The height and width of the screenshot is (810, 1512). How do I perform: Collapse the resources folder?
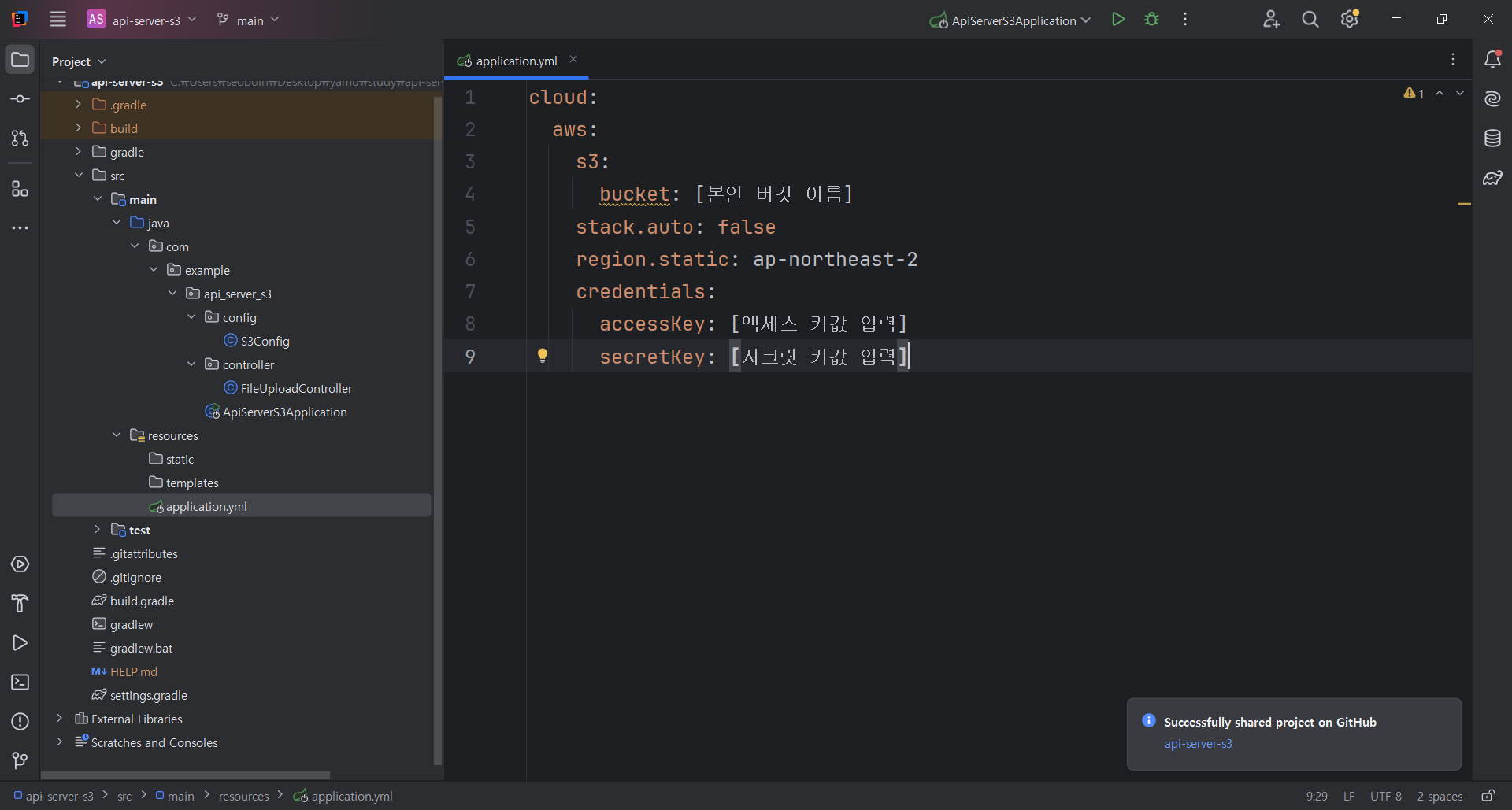pyautogui.click(x=116, y=435)
